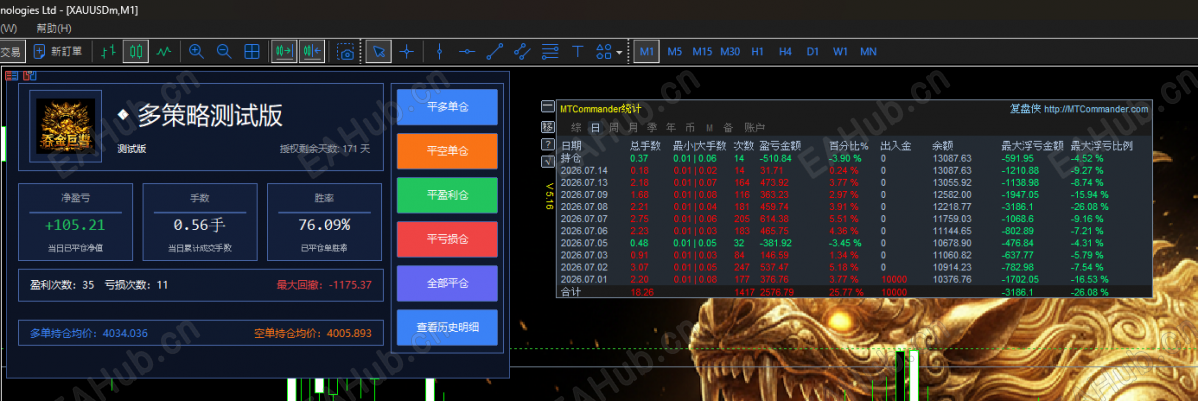Open MTCommander help question-mark icon
The width and height of the screenshot is (1198, 401).
coord(548,144)
